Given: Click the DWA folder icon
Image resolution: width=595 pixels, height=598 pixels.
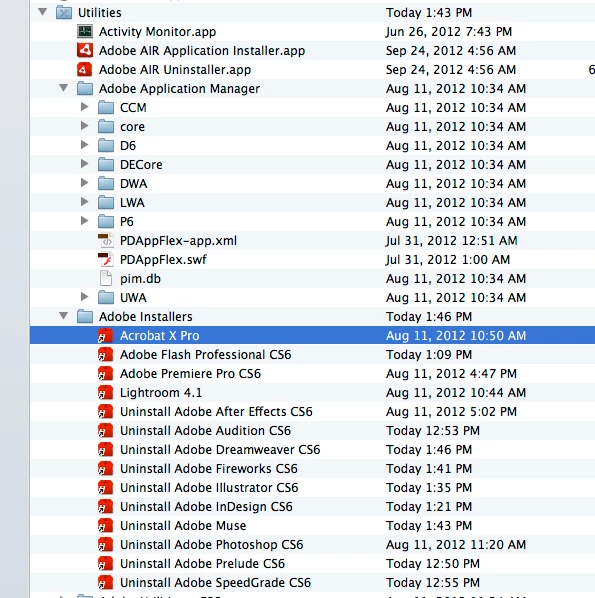Looking at the screenshot, I should coord(106,184).
